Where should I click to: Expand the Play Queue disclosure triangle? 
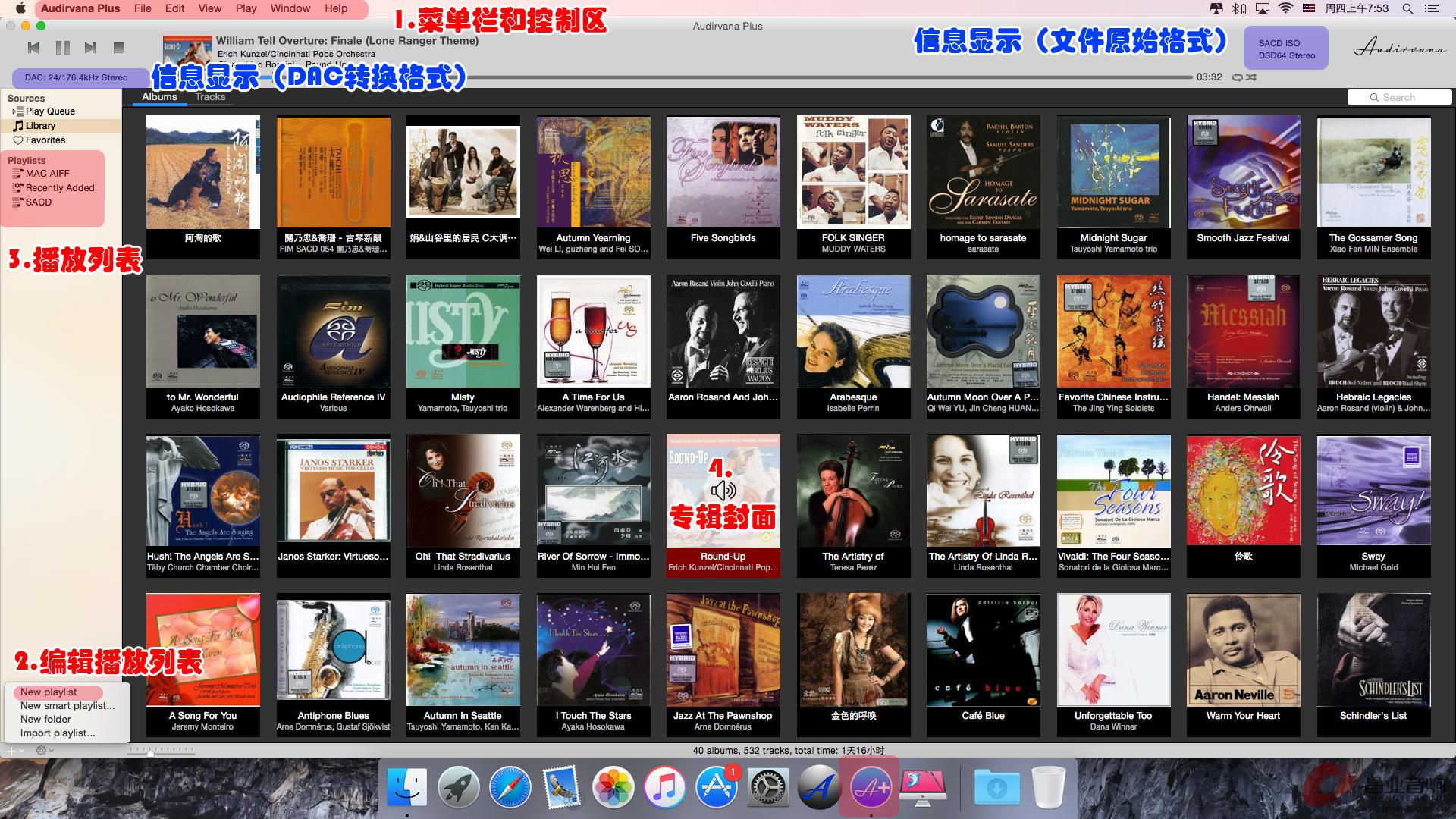tap(14, 111)
